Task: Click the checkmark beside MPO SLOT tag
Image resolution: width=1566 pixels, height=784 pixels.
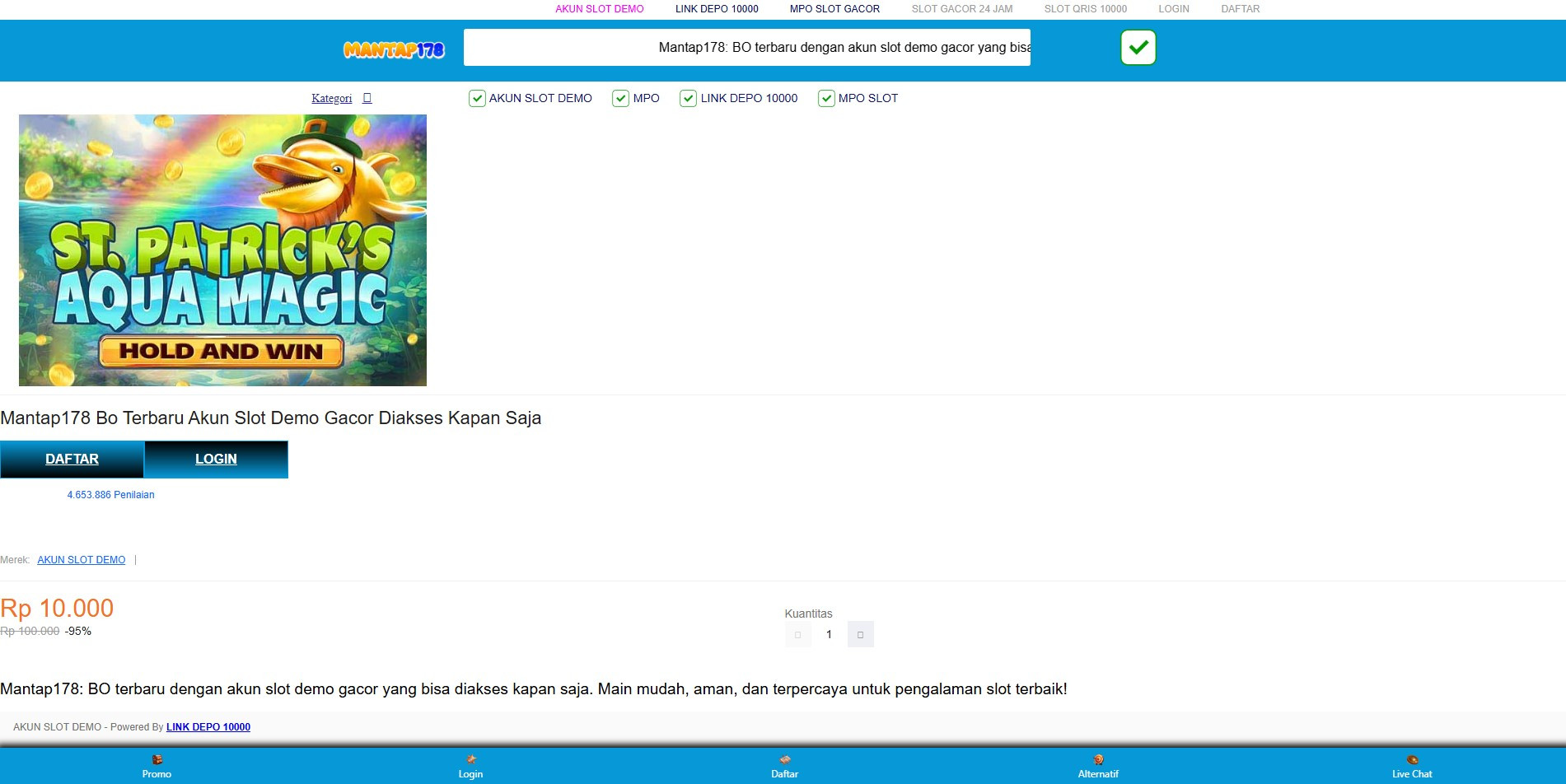Action: (x=826, y=99)
